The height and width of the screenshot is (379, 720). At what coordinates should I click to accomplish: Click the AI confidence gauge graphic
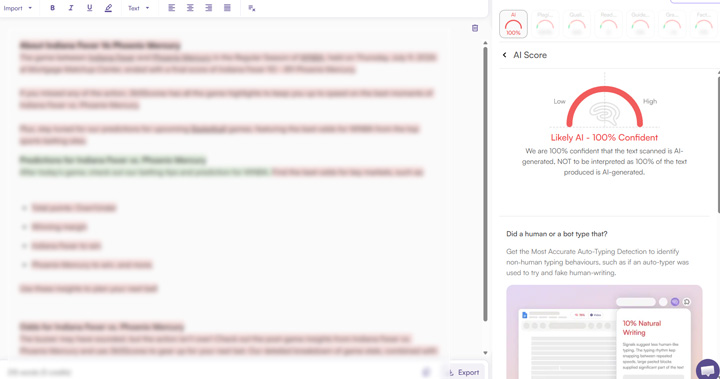tap(604, 107)
